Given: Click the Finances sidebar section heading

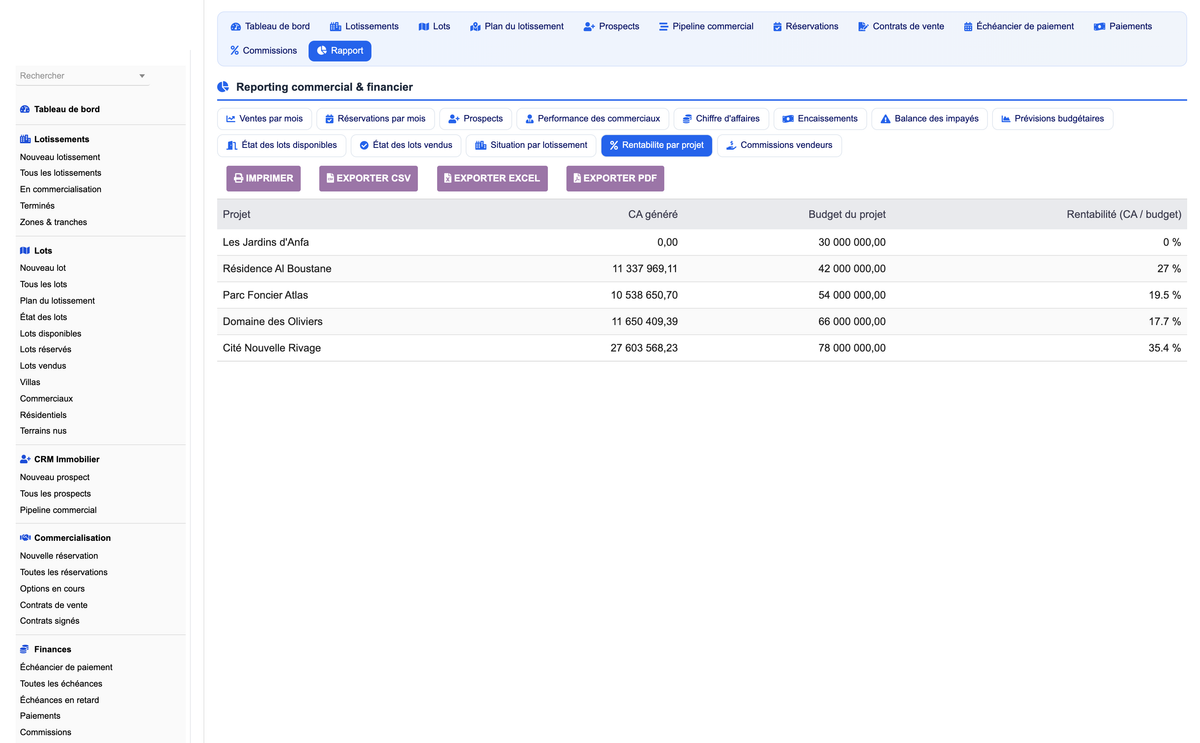Looking at the screenshot, I should click(x=46, y=649).
